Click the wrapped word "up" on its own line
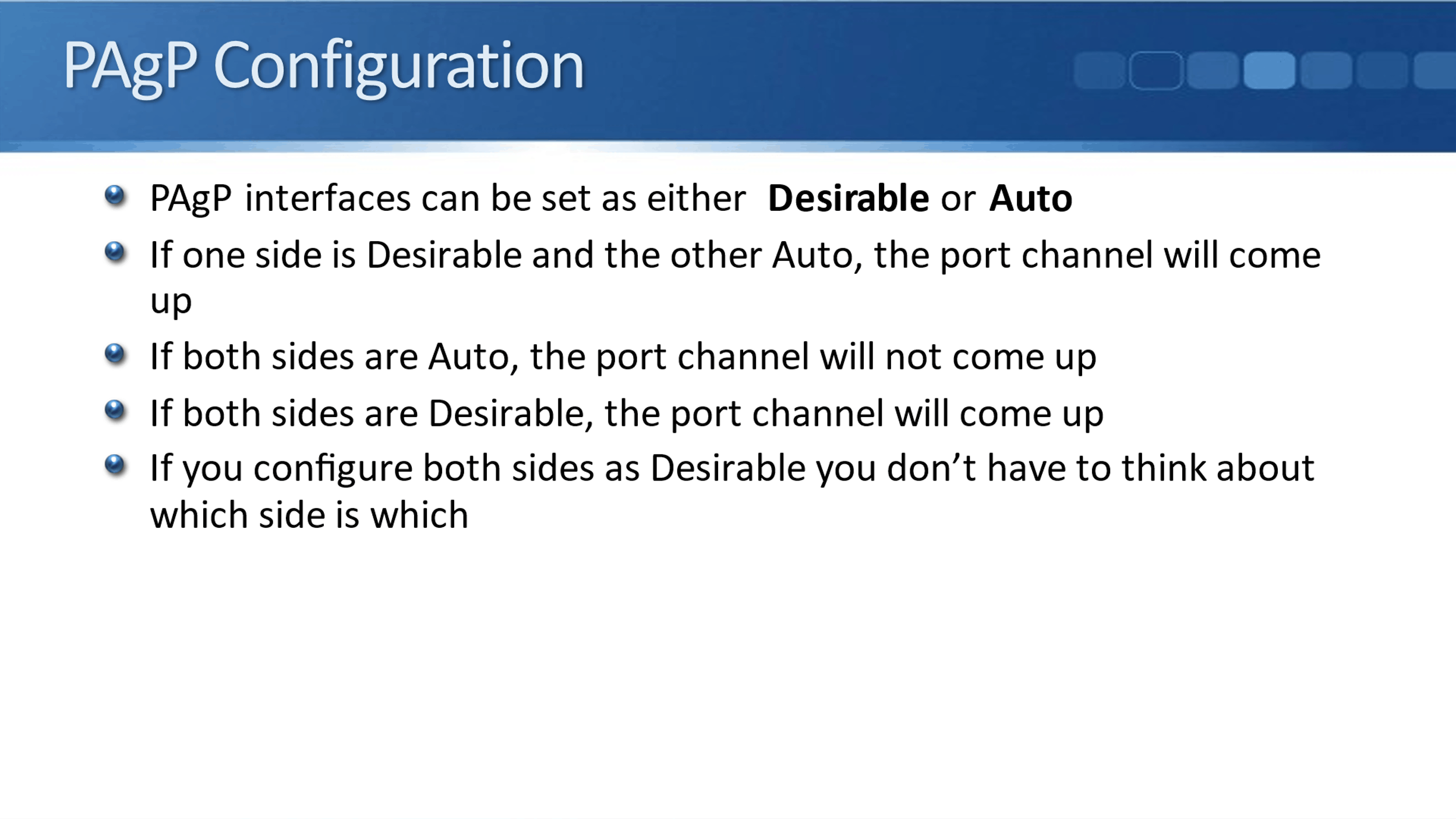 click(x=171, y=302)
